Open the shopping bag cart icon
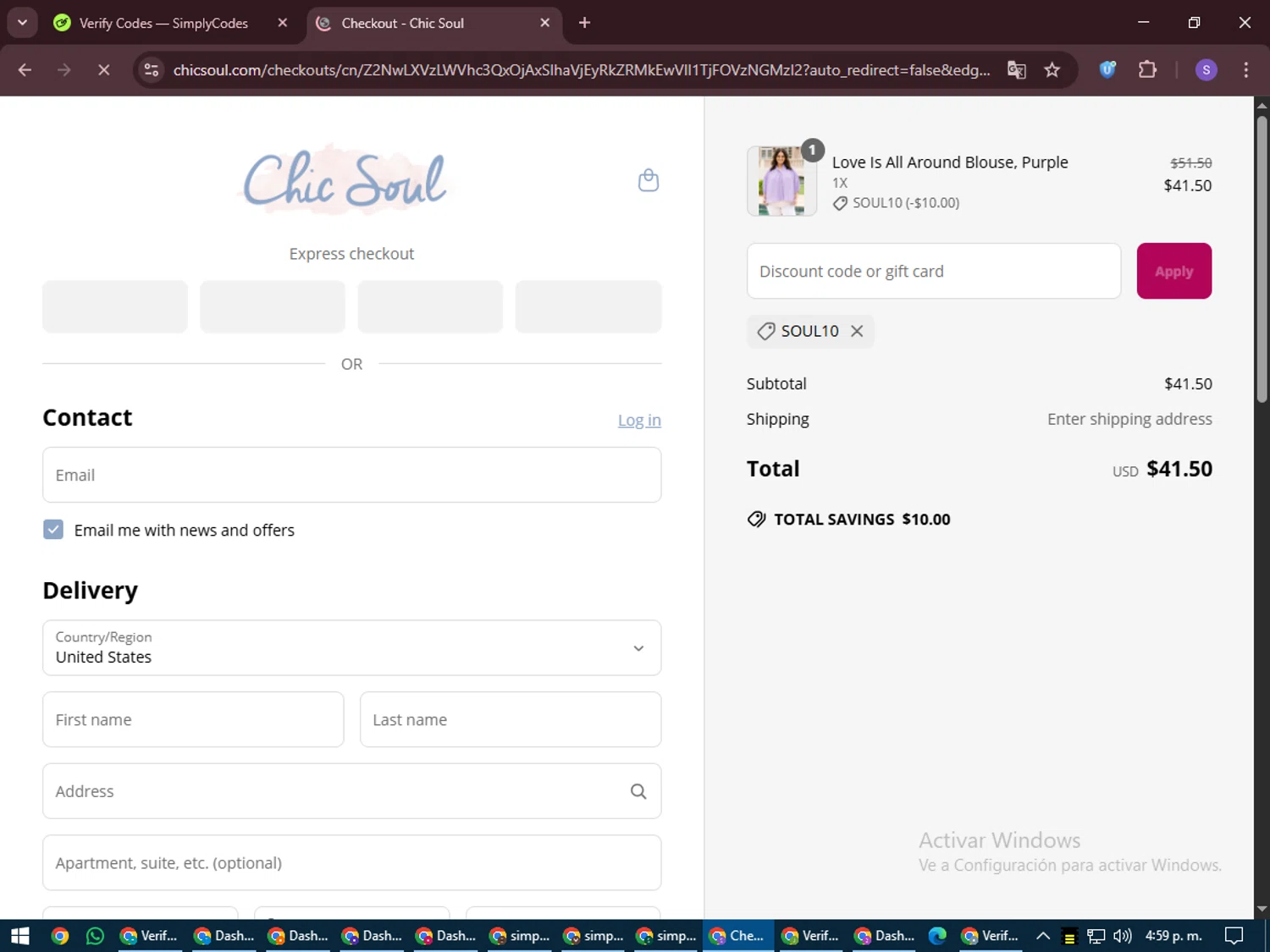This screenshot has width=1270, height=952. (x=649, y=180)
